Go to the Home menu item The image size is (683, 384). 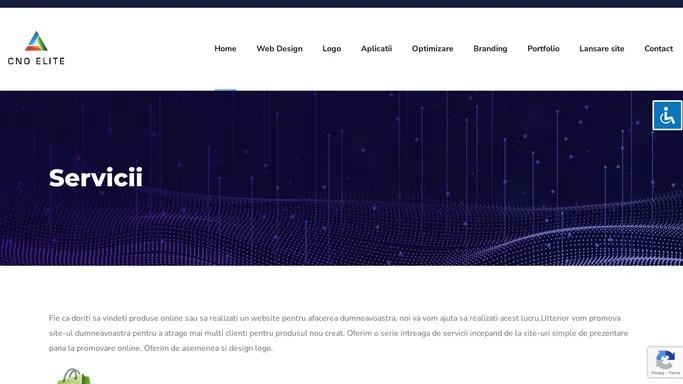pos(225,49)
